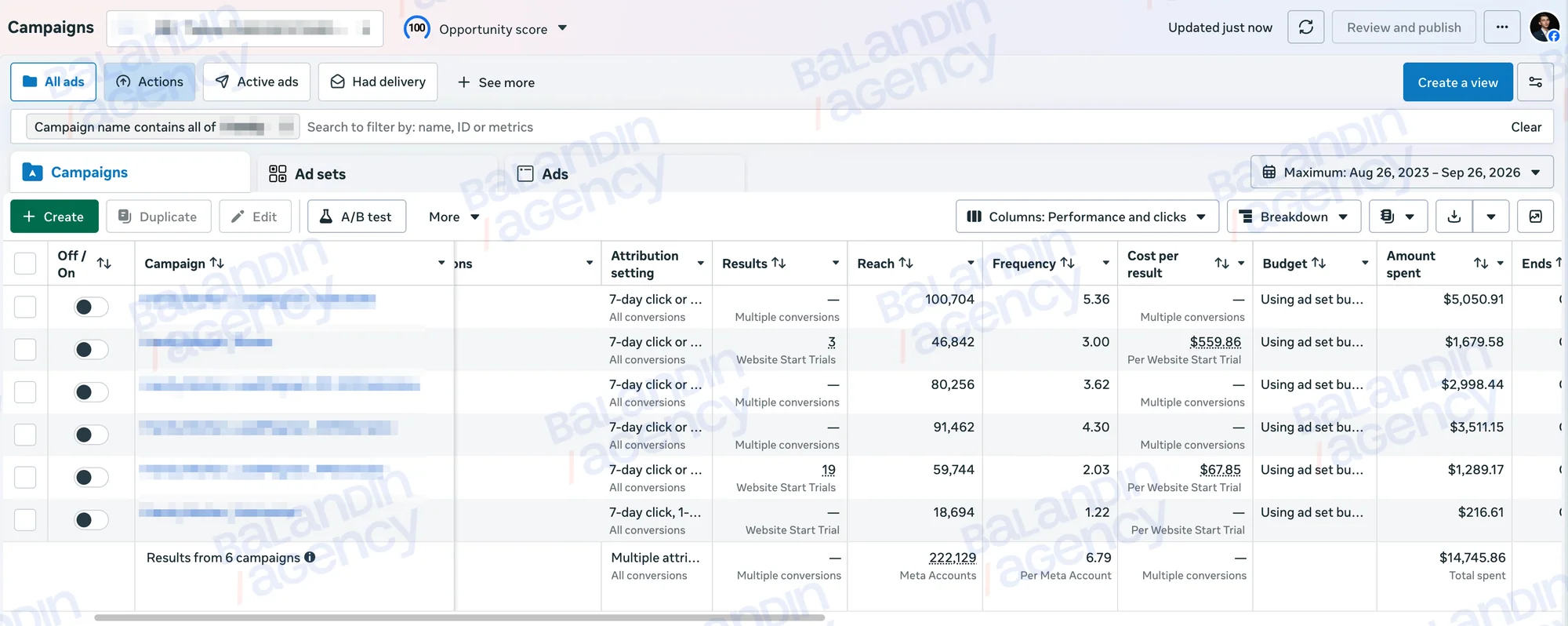Click the Create a view button
This screenshot has width=1568, height=626.
point(1457,82)
